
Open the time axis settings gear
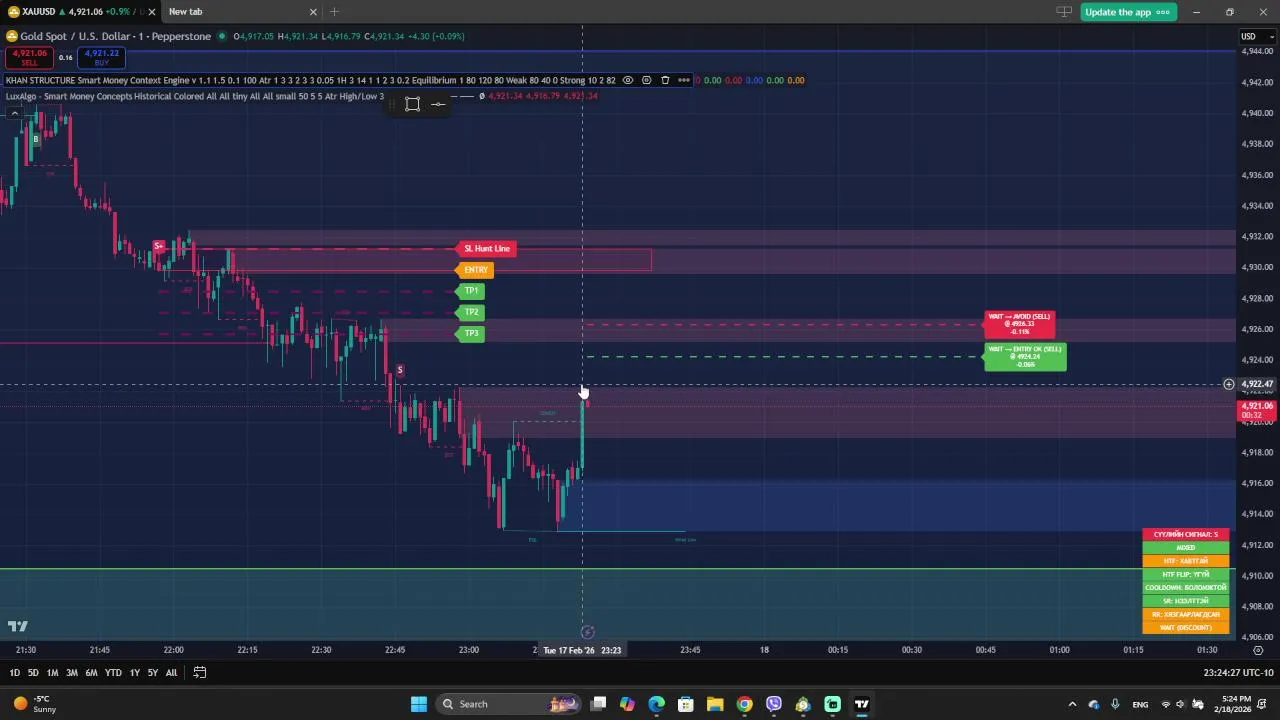(x=1258, y=650)
